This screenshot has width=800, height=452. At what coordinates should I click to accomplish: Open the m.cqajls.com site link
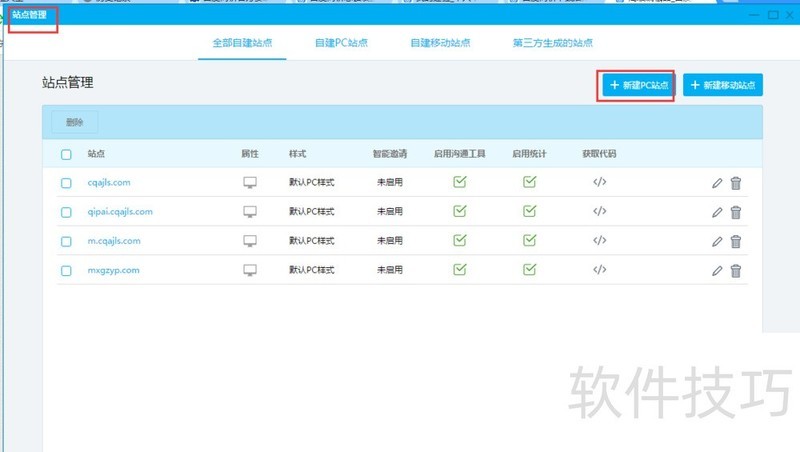(x=114, y=241)
